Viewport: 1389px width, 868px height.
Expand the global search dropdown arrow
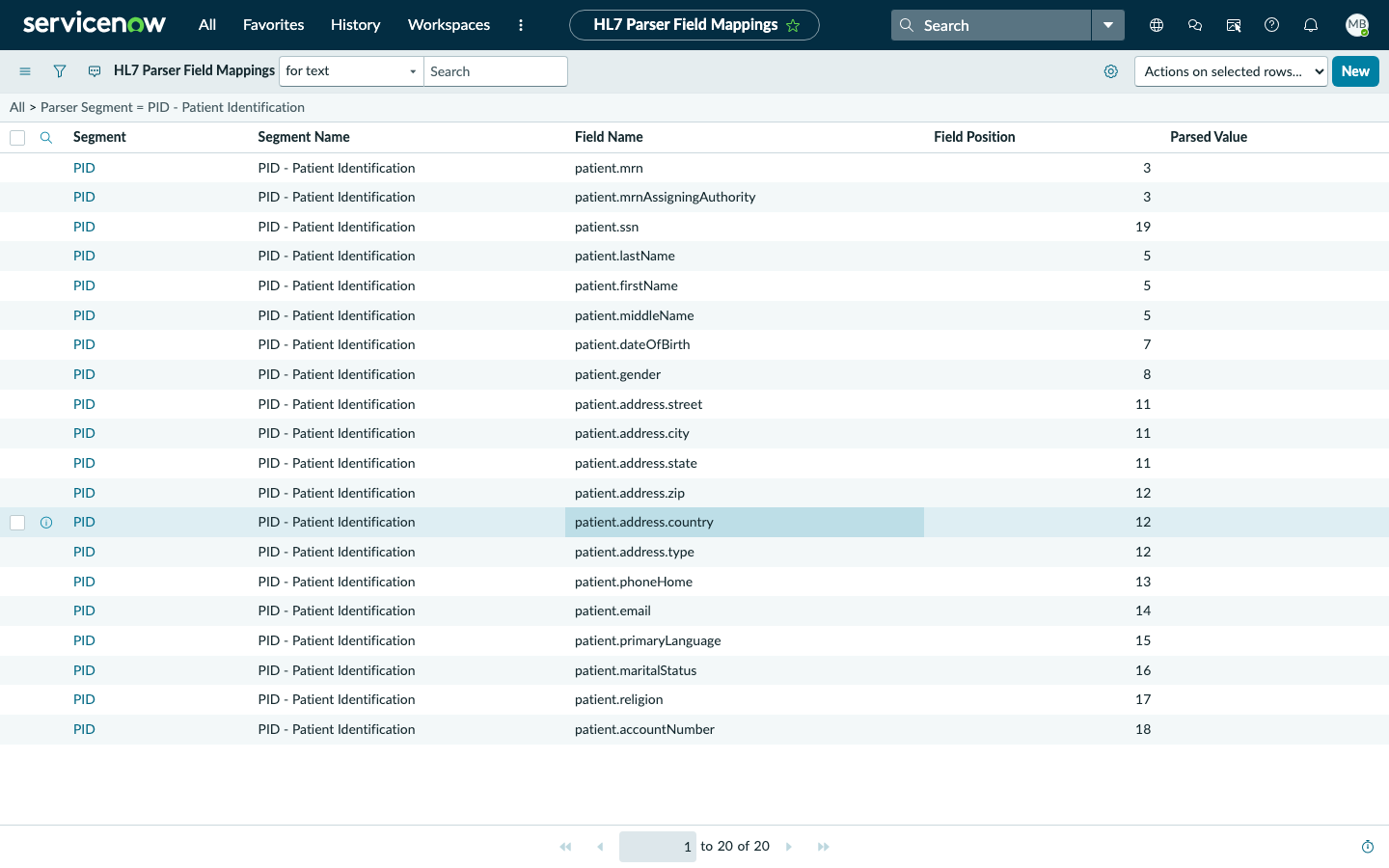pos(1108,25)
